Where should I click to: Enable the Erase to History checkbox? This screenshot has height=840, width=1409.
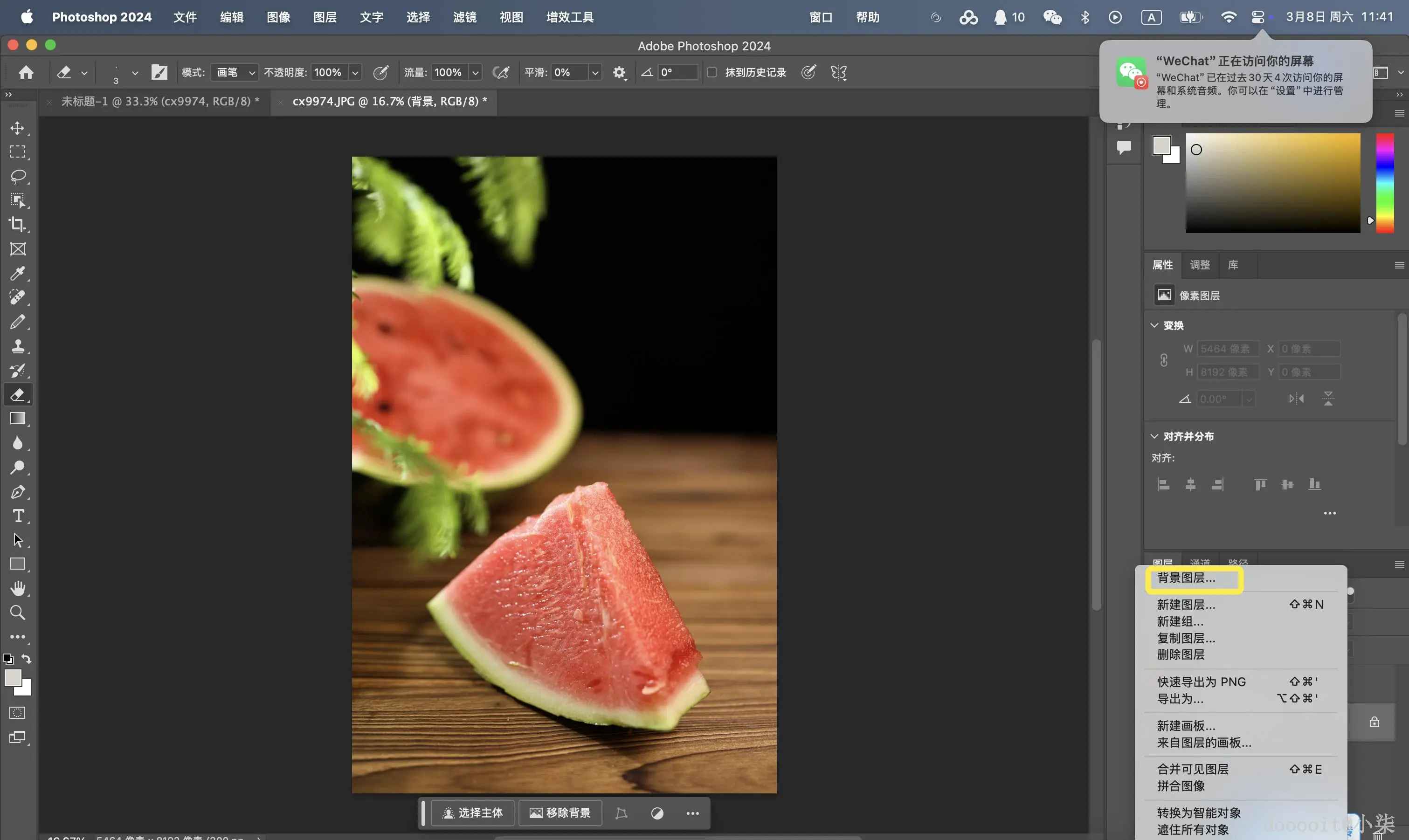coord(712,72)
